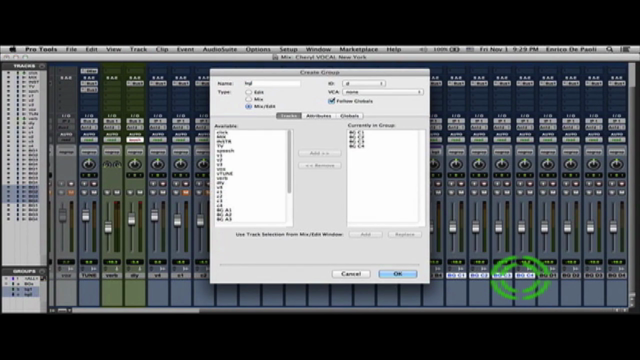This screenshot has width=640, height=360.
Task: Toggle input monitoring on BG D4 track
Action: point(612,184)
